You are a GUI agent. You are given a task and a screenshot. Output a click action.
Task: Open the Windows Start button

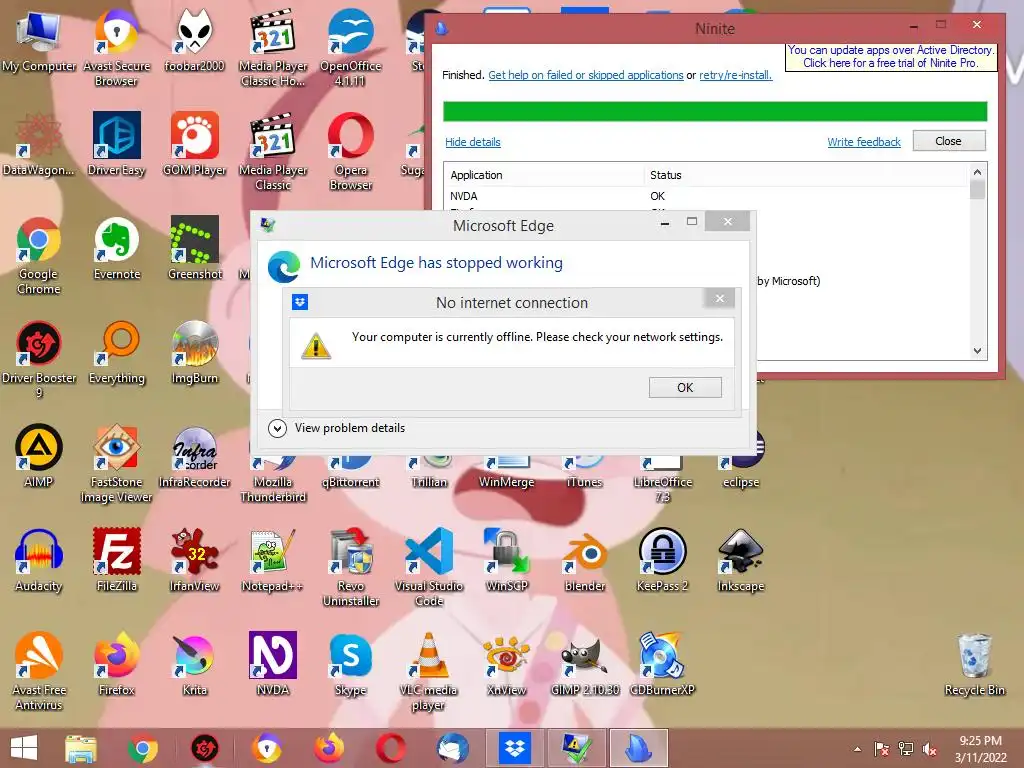point(24,748)
